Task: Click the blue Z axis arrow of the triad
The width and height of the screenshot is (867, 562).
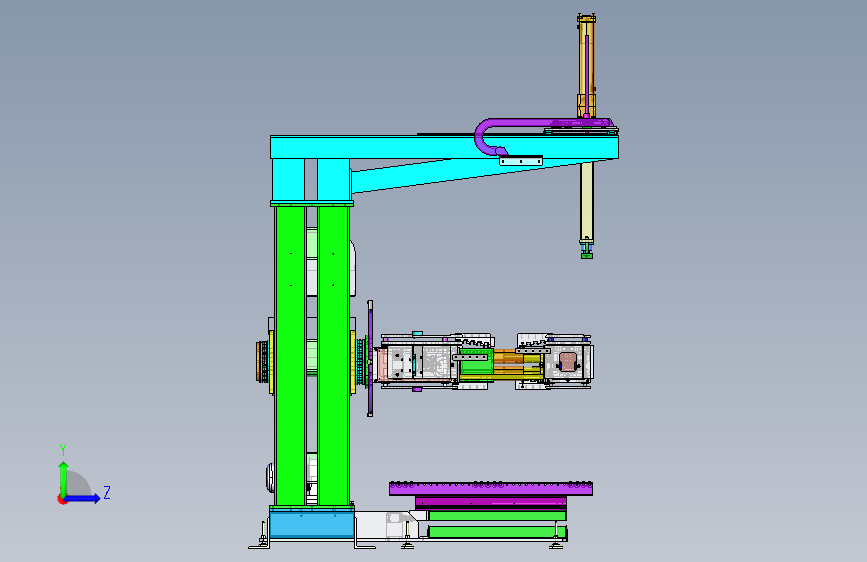Action: 83,498
